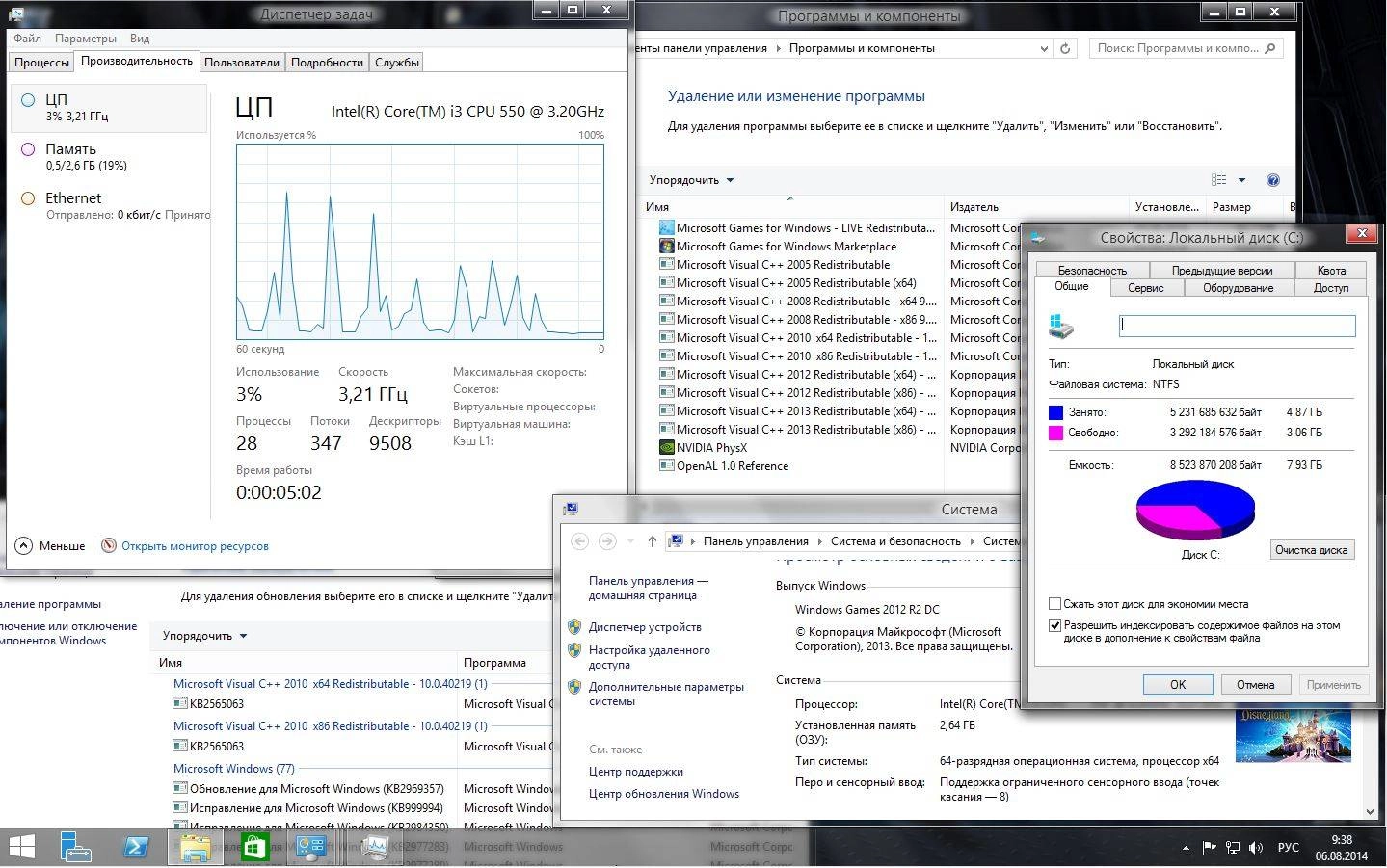Collapse Microsoft Windows (77) group
The width and height of the screenshot is (1387, 868).
pos(234,769)
